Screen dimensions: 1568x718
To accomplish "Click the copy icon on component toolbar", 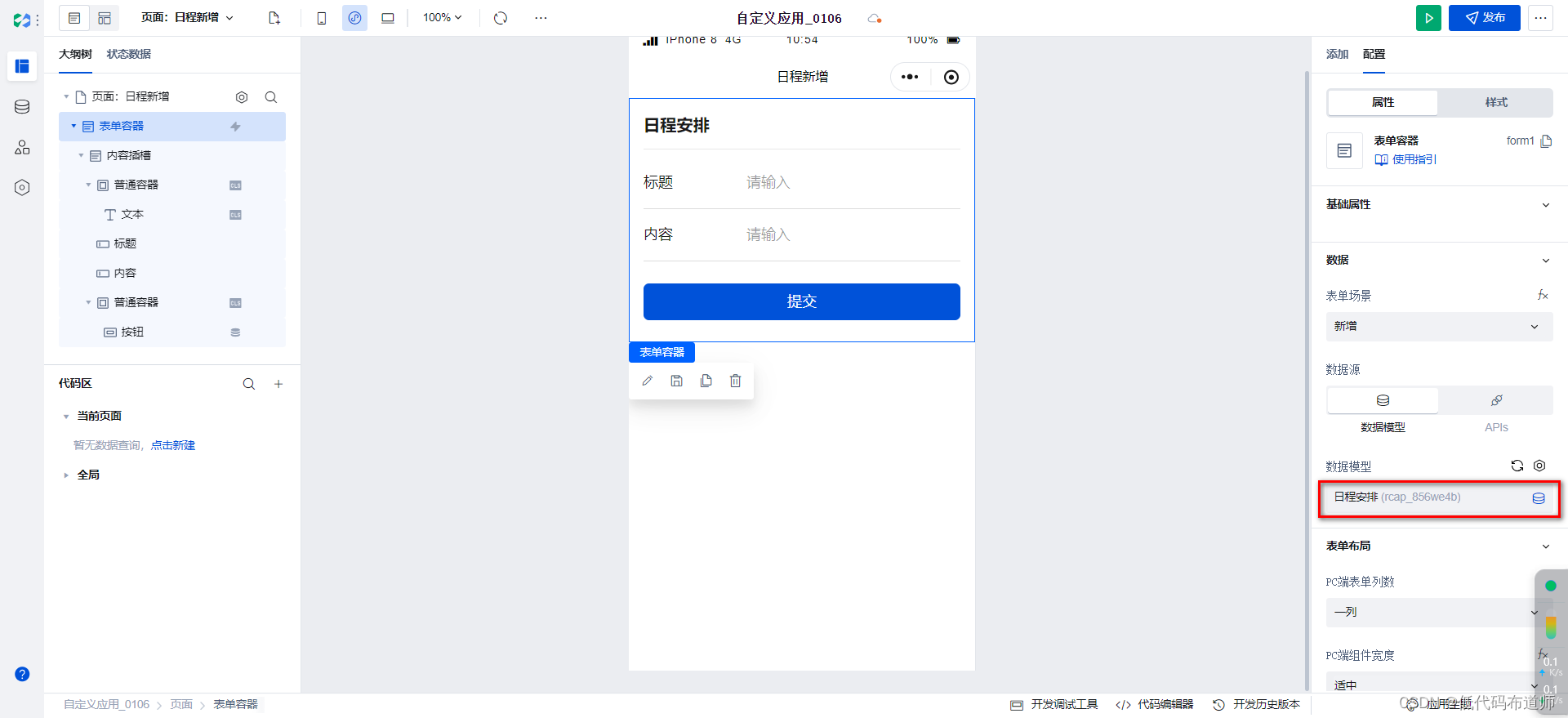I will (706, 381).
